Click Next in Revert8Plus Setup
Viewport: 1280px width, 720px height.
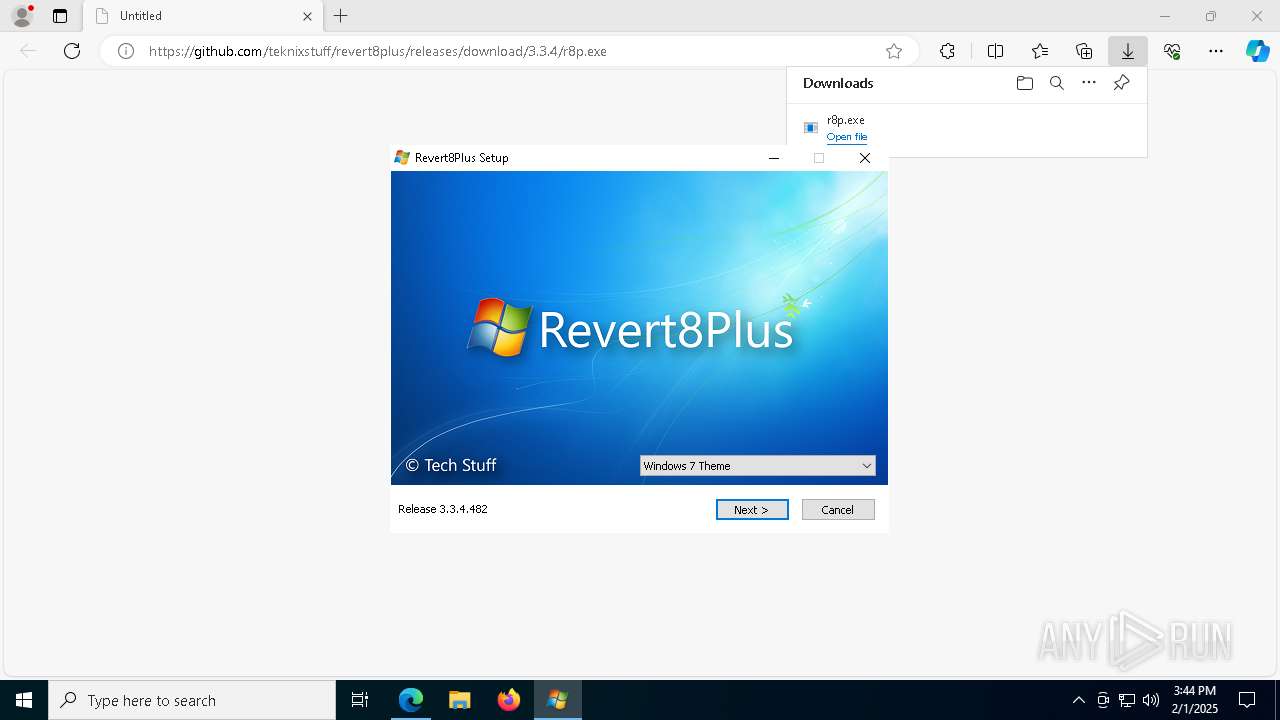[x=752, y=510]
